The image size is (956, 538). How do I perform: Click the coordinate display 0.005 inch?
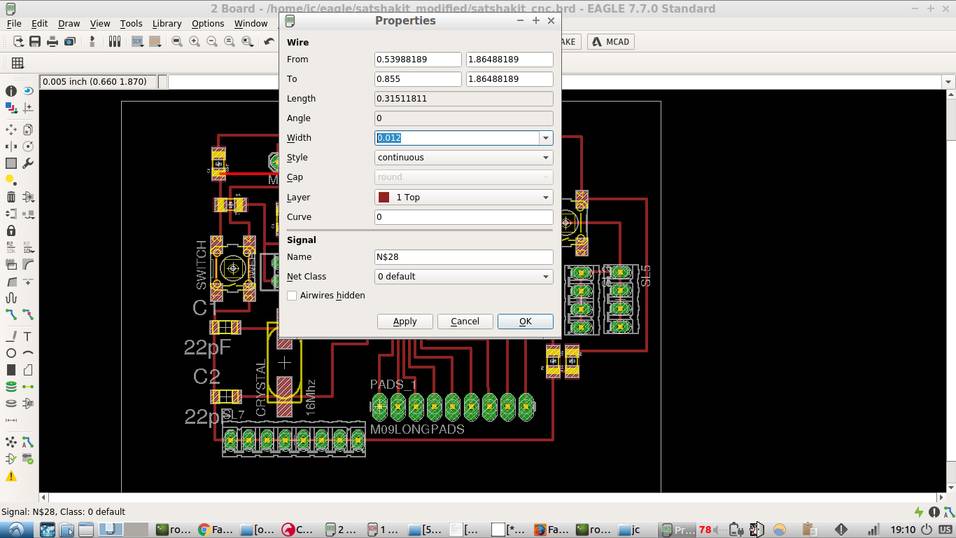coord(98,82)
